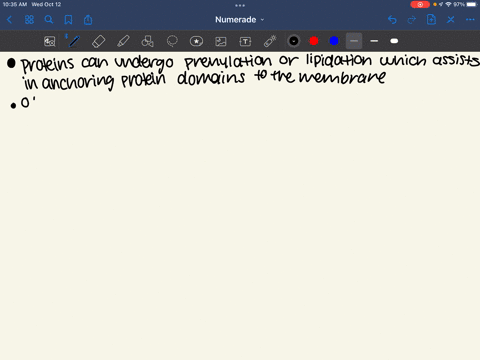Close the editing toolbar with X

tap(451, 20)
